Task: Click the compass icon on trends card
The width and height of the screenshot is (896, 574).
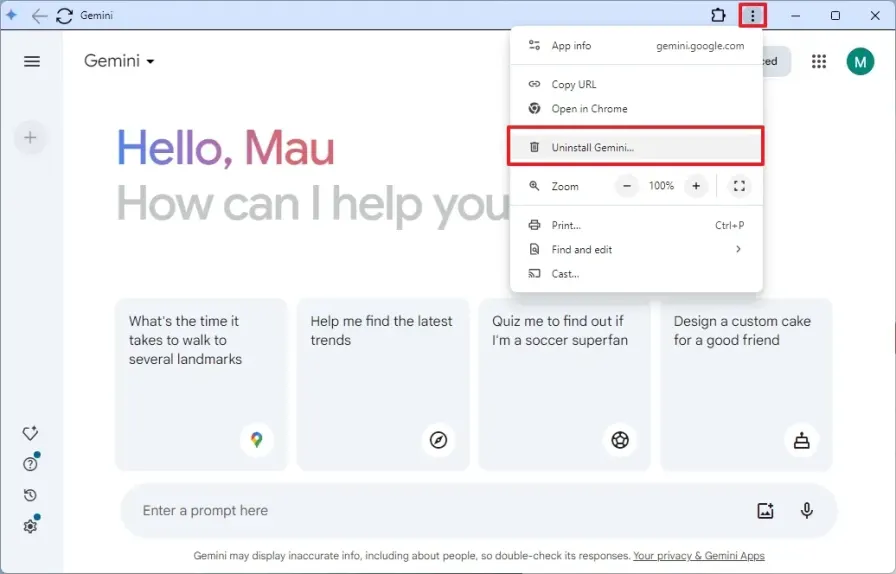Action: pyautogui.click(x=438, y=440)
